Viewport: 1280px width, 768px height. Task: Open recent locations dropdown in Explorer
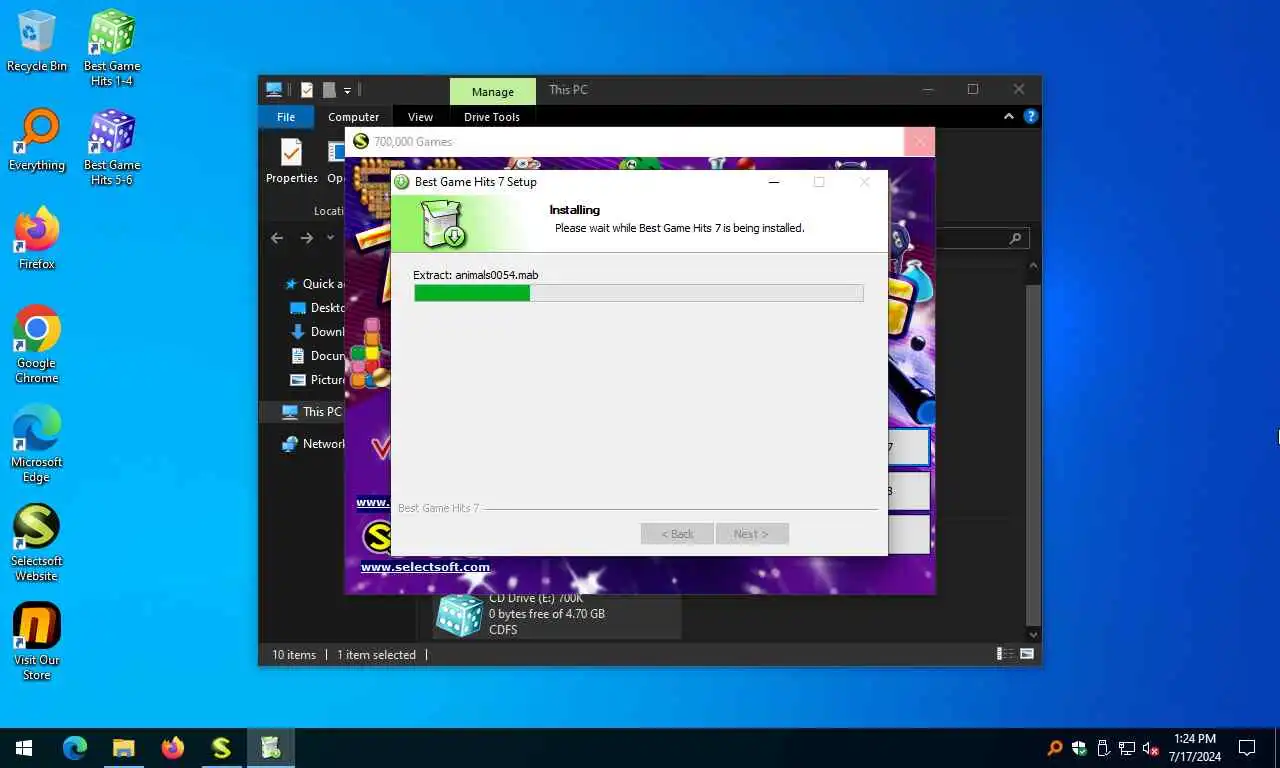point(331,238)
